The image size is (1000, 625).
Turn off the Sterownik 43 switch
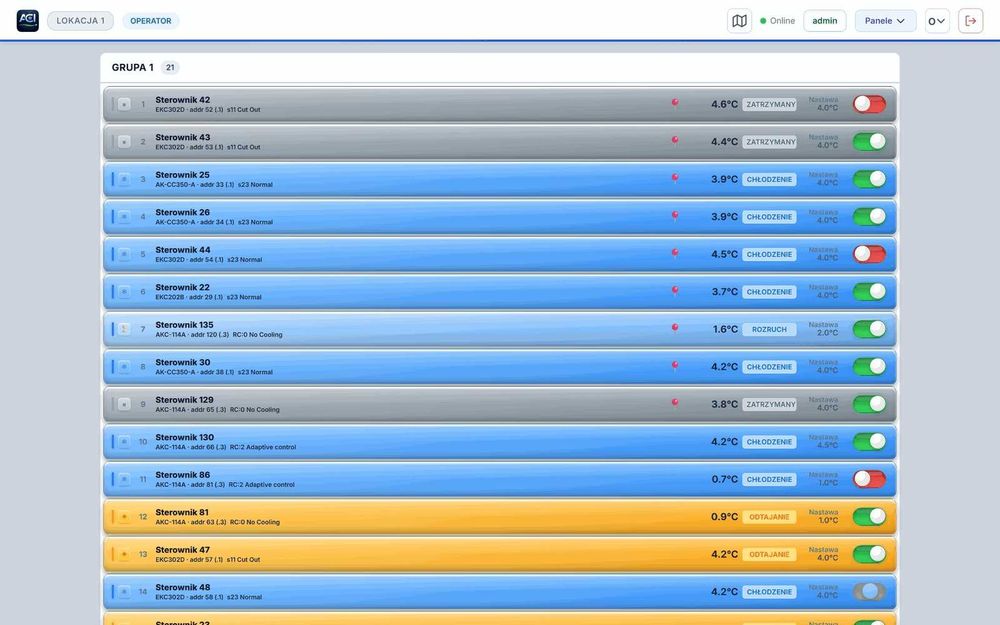point(869,142)
